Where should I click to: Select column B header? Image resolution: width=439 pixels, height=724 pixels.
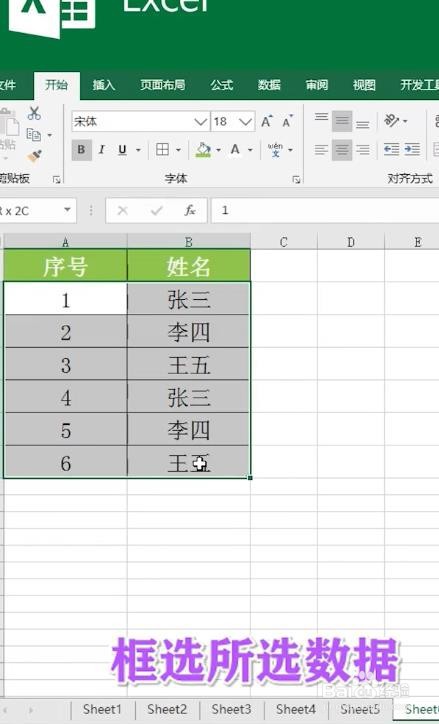pyautogui.click(x=189, y=241)
